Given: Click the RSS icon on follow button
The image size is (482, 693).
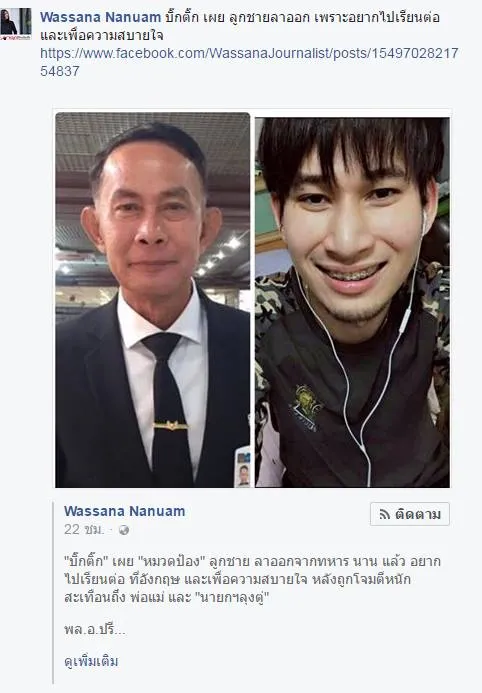Looking at the screenshot, I should [x=384, y=514].
